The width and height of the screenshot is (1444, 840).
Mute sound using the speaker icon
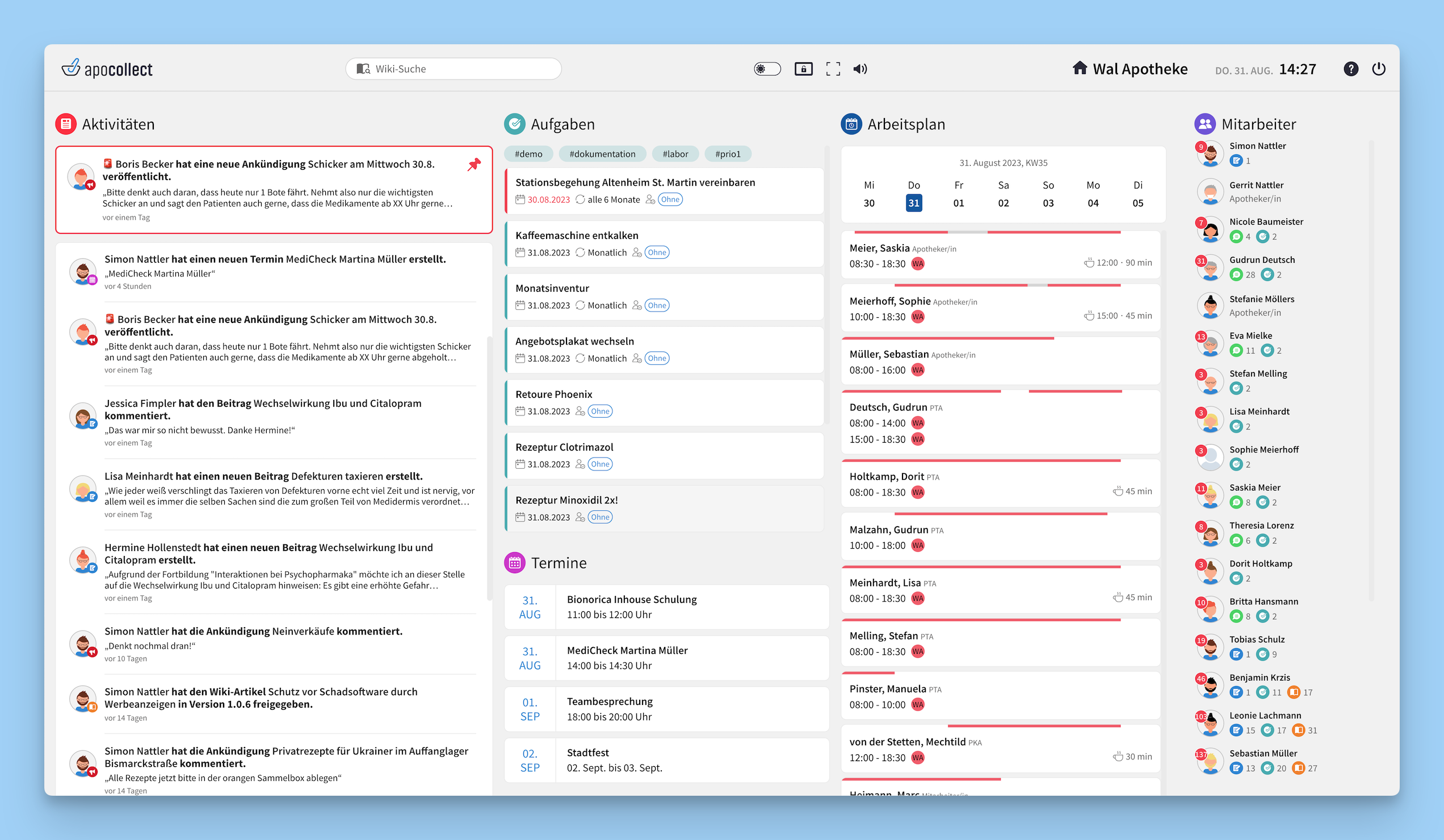(859, 69)
